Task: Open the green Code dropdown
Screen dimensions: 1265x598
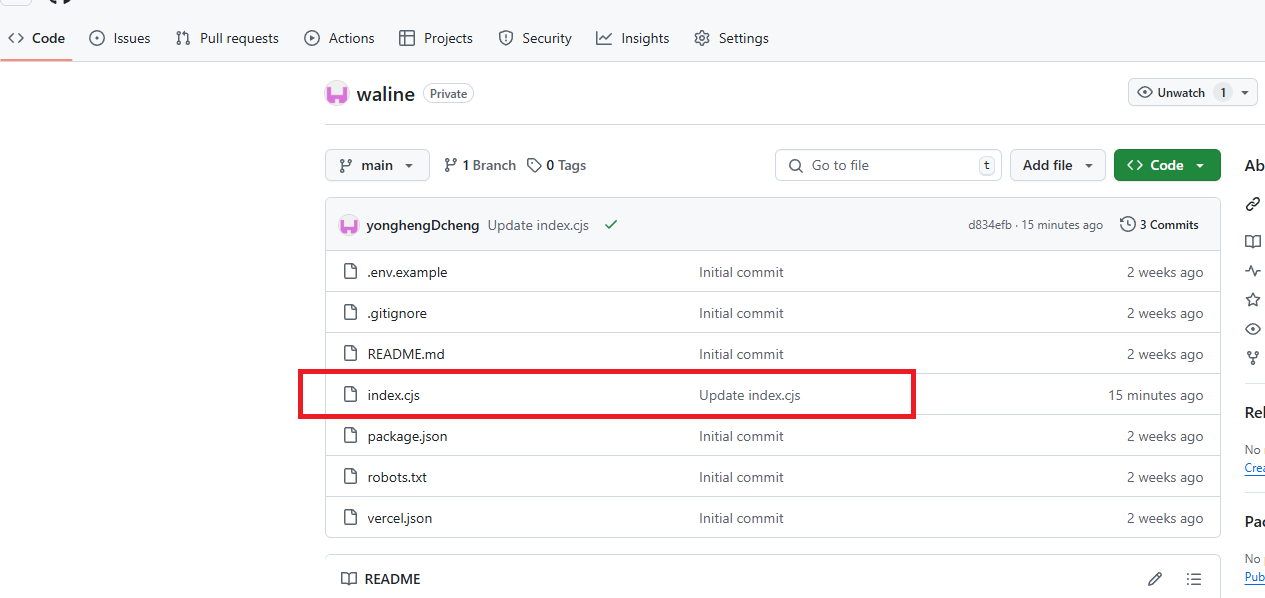Action: pyautogui.click(x=1166, y=165)
